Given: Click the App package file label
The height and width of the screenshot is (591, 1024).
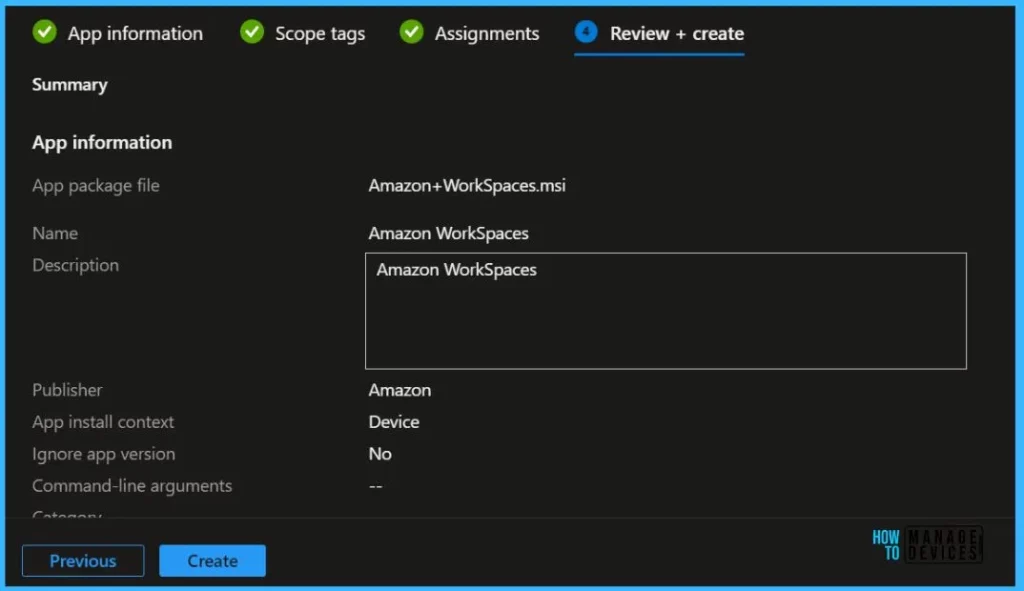Looking at the screenshot, I should (x=96, y=185).
